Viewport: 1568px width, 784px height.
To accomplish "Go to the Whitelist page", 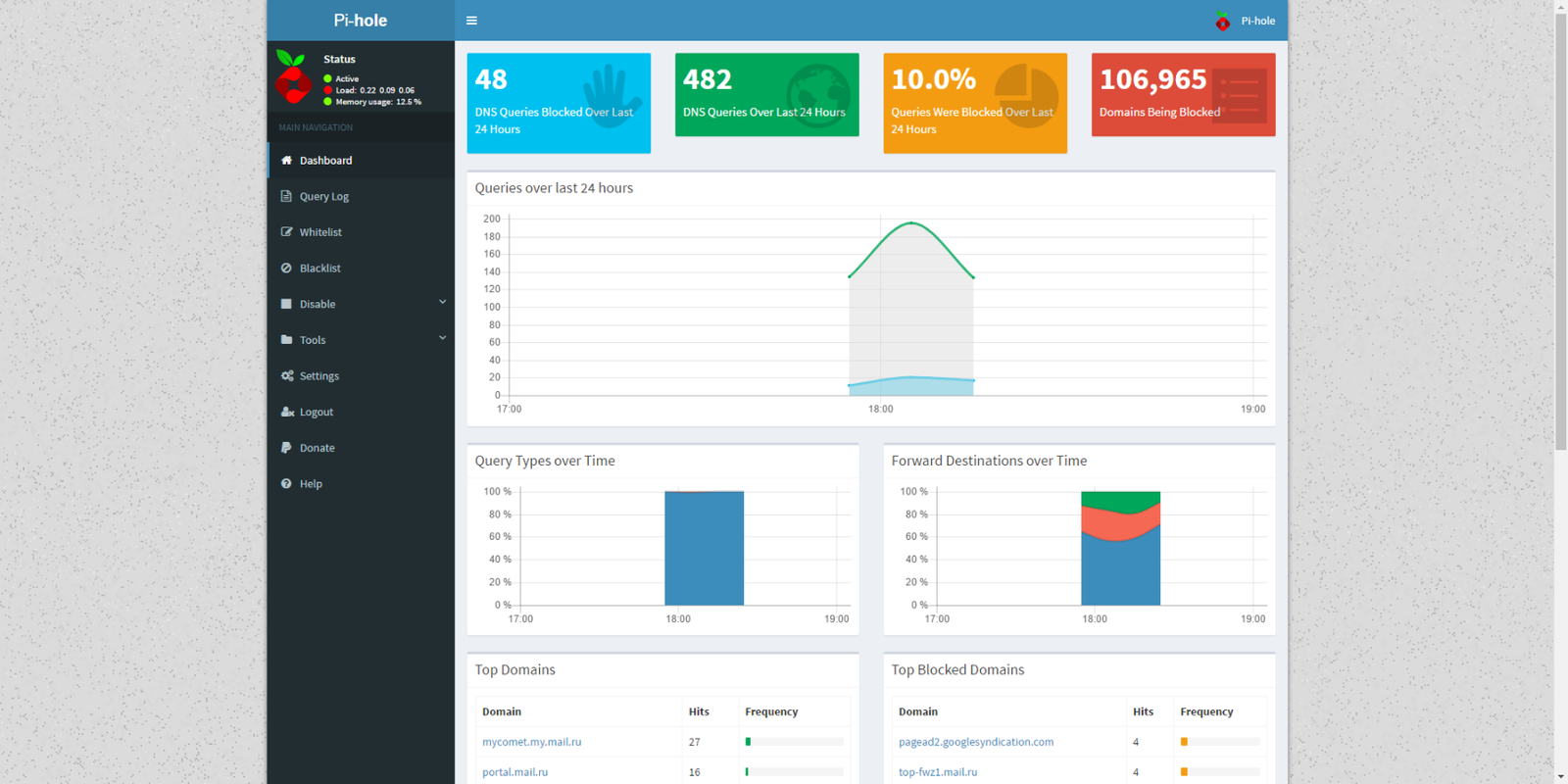I will (361, 232).
